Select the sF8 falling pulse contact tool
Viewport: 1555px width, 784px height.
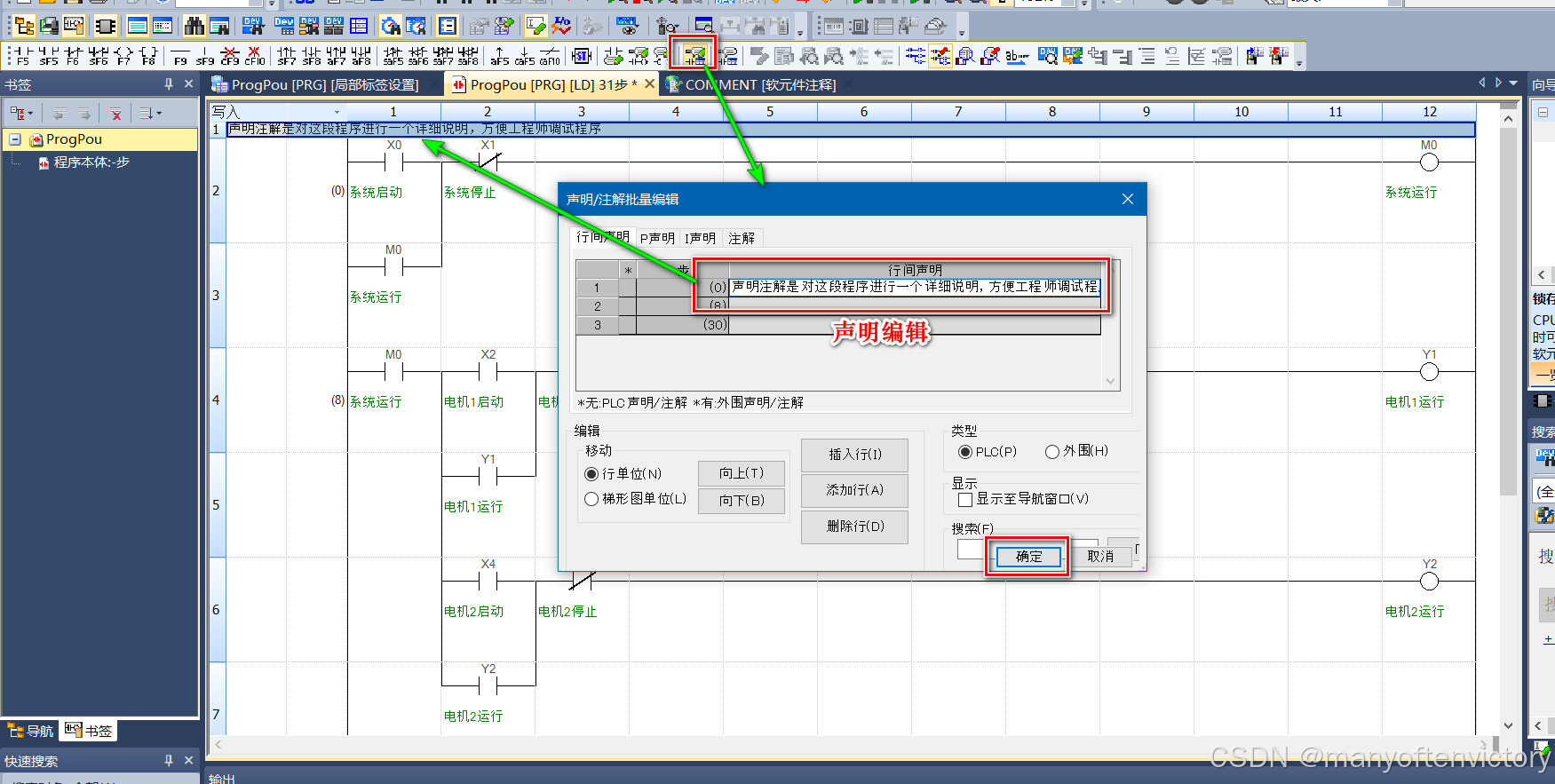(x=312, y=56)
